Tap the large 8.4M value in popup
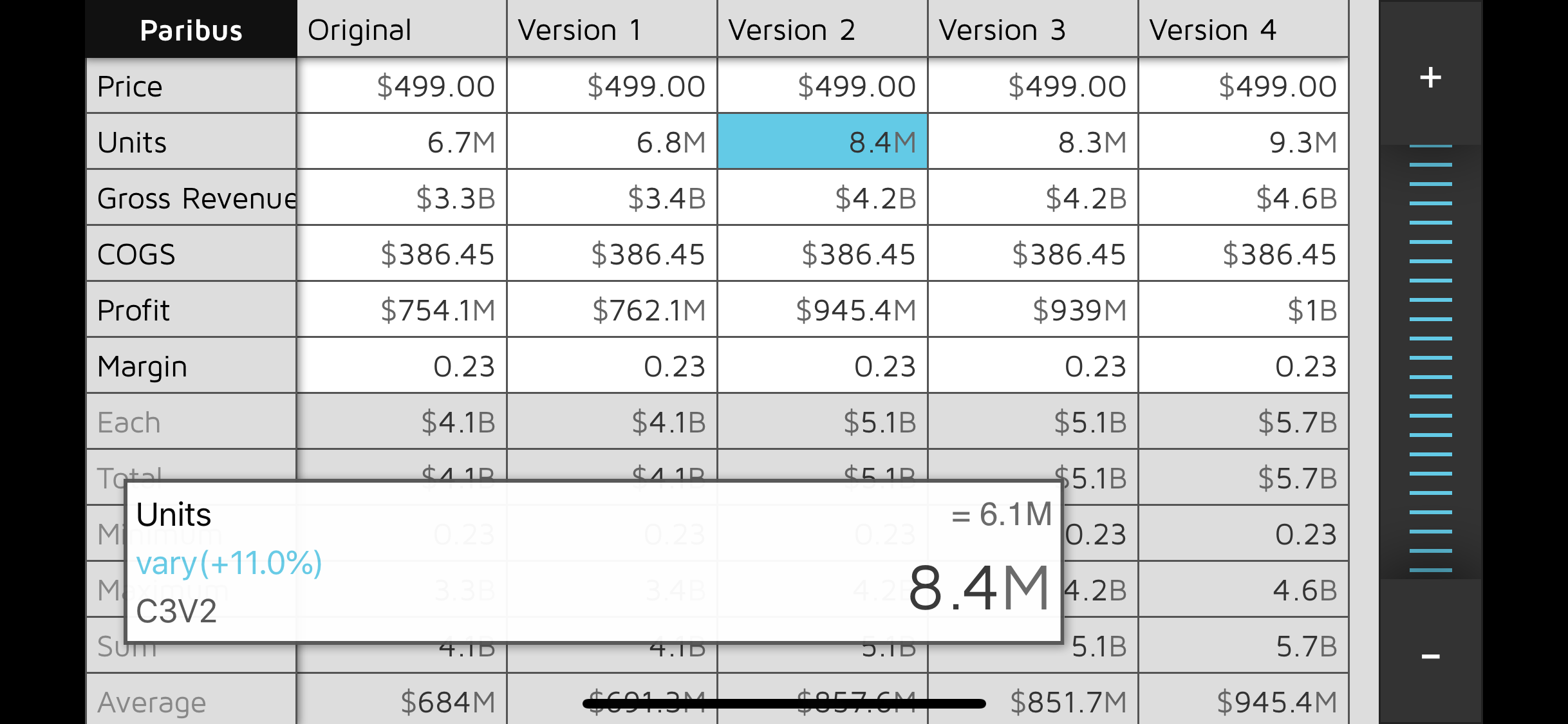Image resolution: width=1568 pixels, height=724 pixels. 978,588
